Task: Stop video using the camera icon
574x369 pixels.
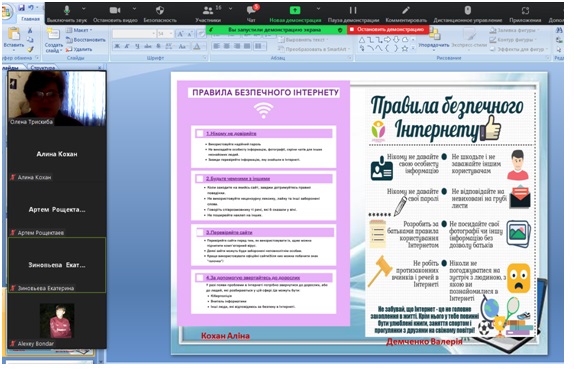Action: tap(115, 10)
